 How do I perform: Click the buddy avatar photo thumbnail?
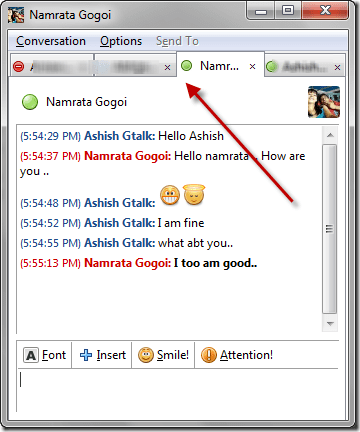point(324,102)
